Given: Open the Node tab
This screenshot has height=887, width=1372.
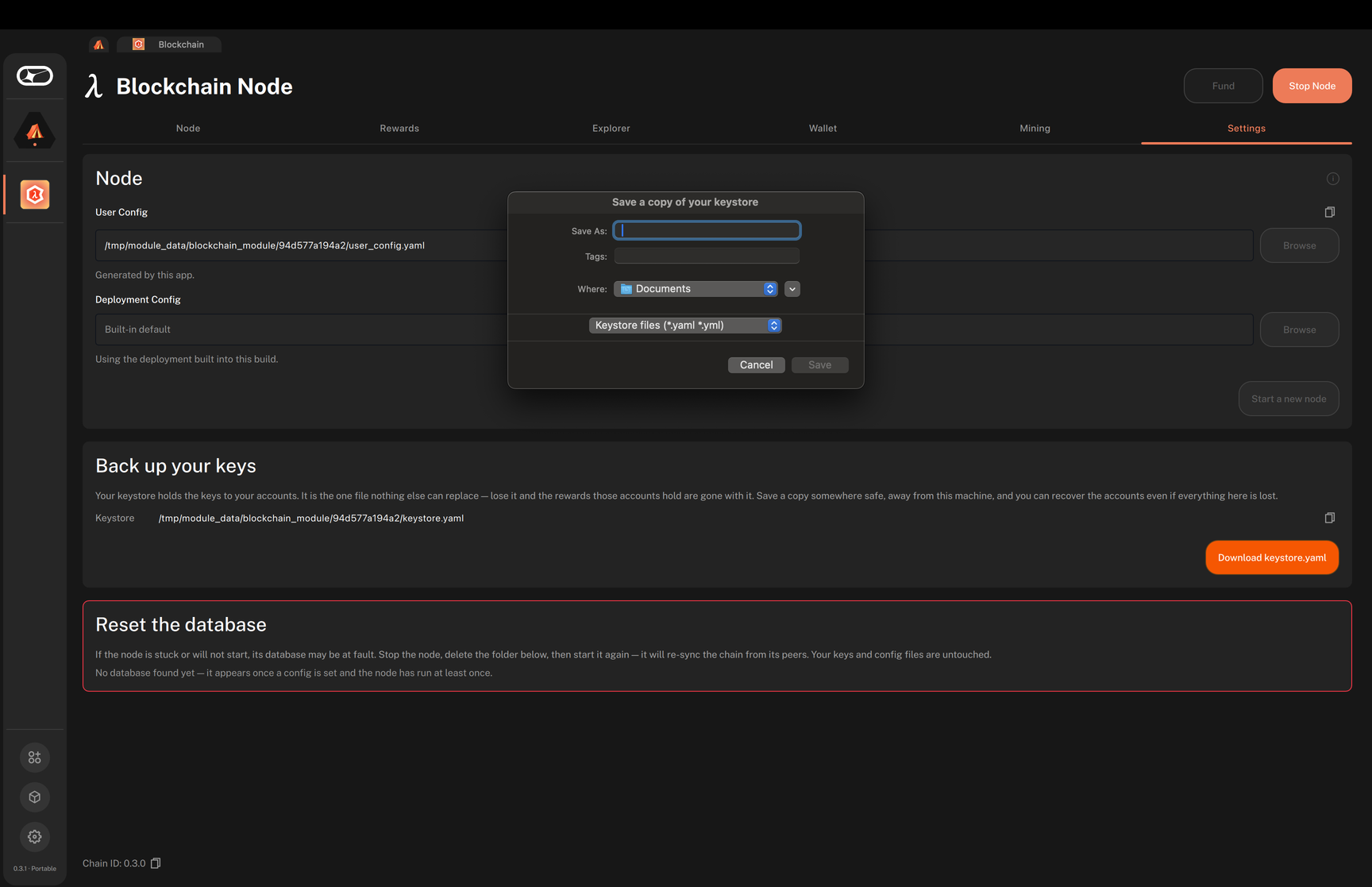Looking at the screenshot, I should [188, 128].
